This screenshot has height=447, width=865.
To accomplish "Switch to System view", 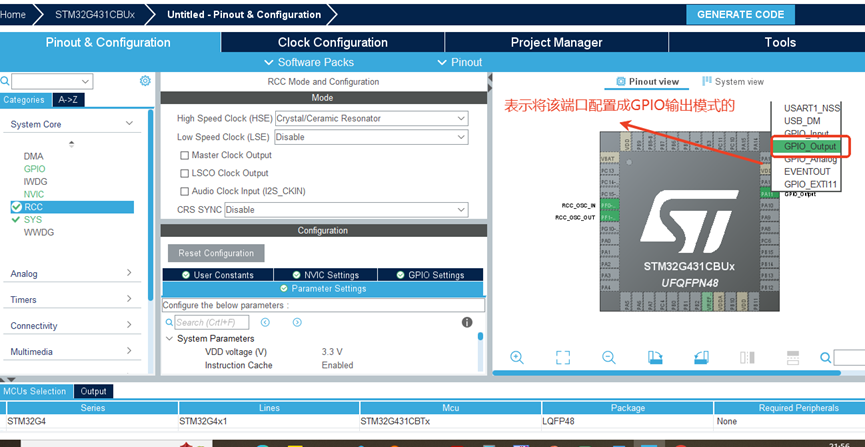I will (x=733, y=82).
